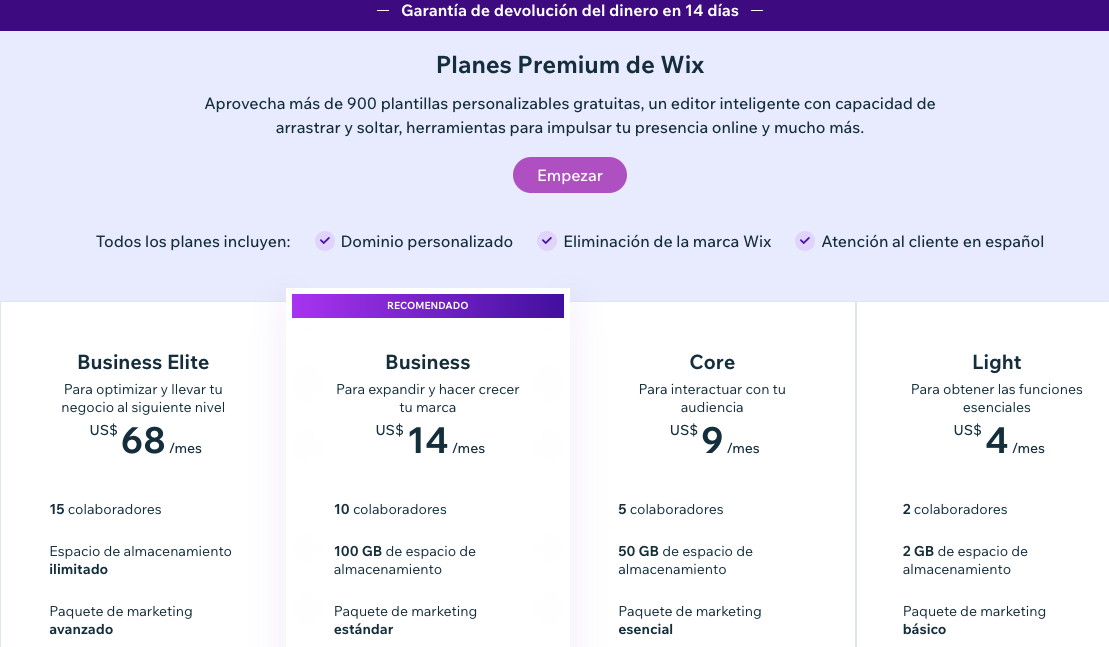Click the 15 colaboradores feature text

click(105, 509)
